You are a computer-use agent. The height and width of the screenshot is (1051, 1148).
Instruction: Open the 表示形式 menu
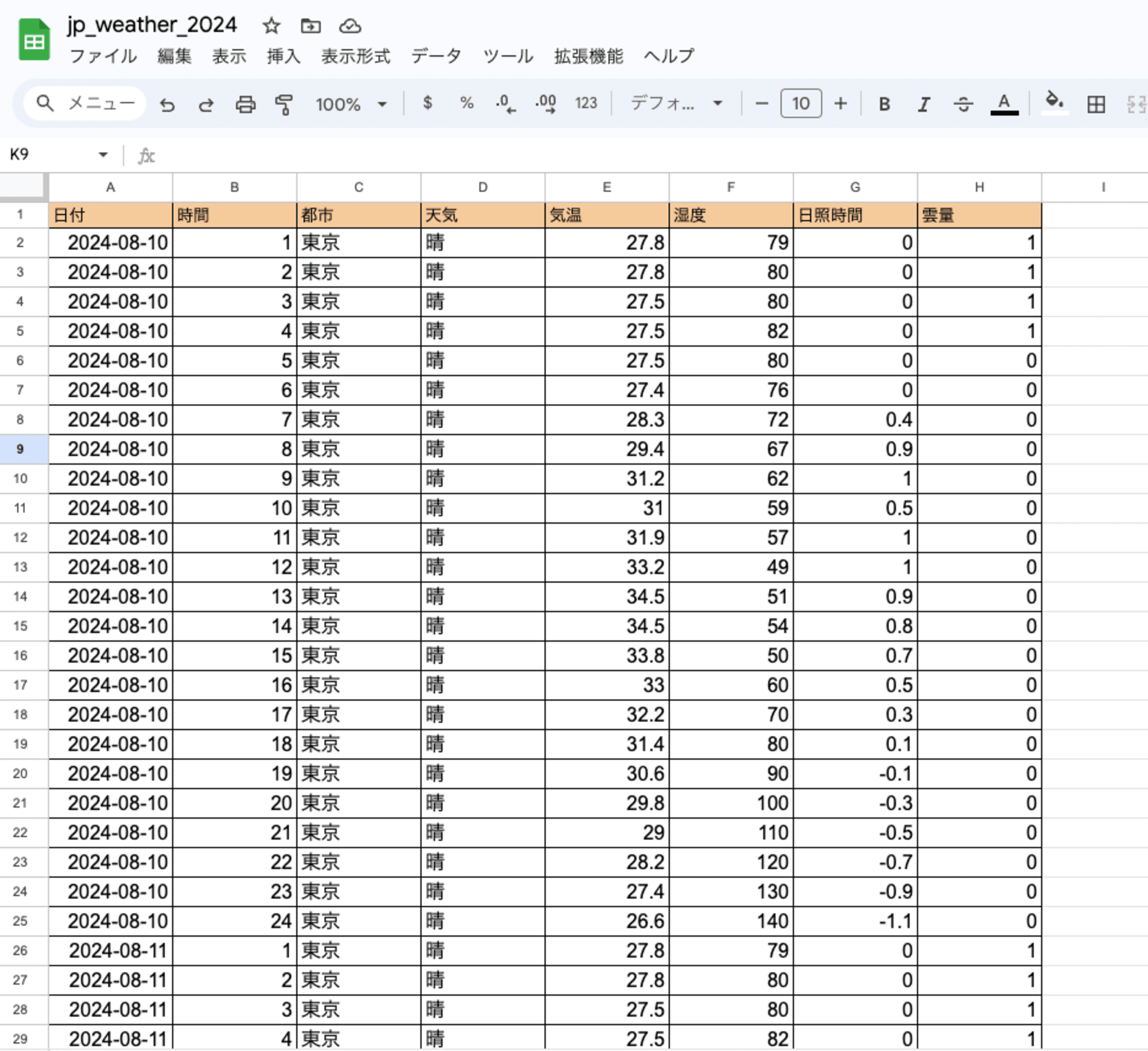[x=355, y=56]
